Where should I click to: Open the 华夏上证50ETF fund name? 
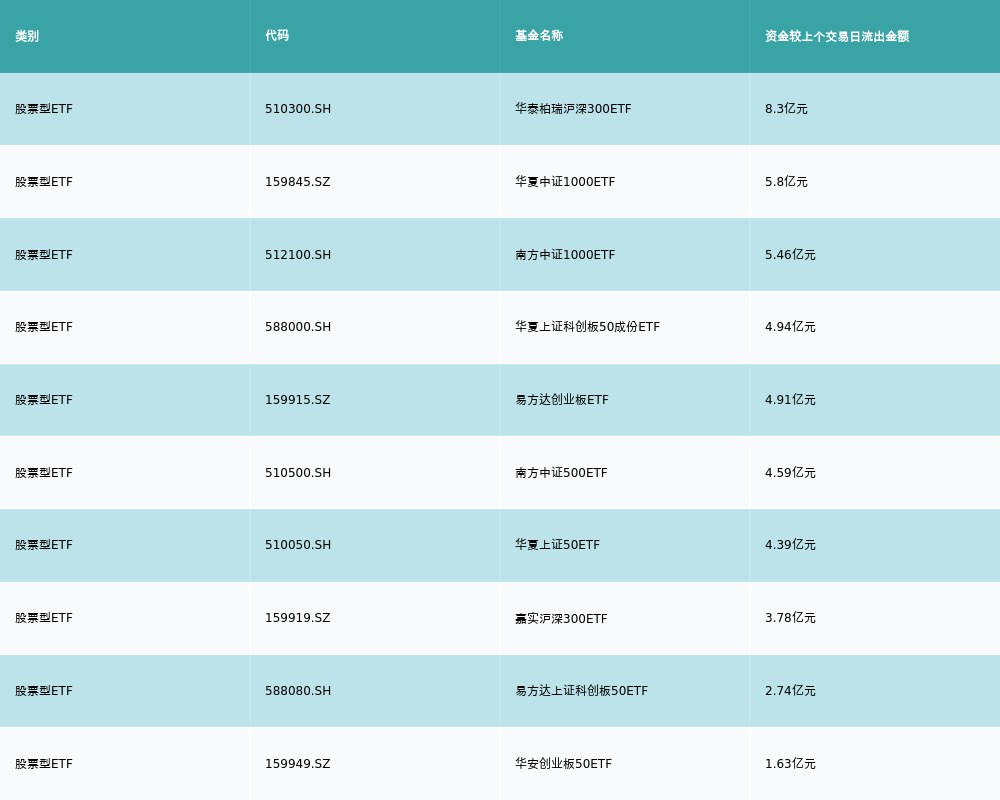557,545
